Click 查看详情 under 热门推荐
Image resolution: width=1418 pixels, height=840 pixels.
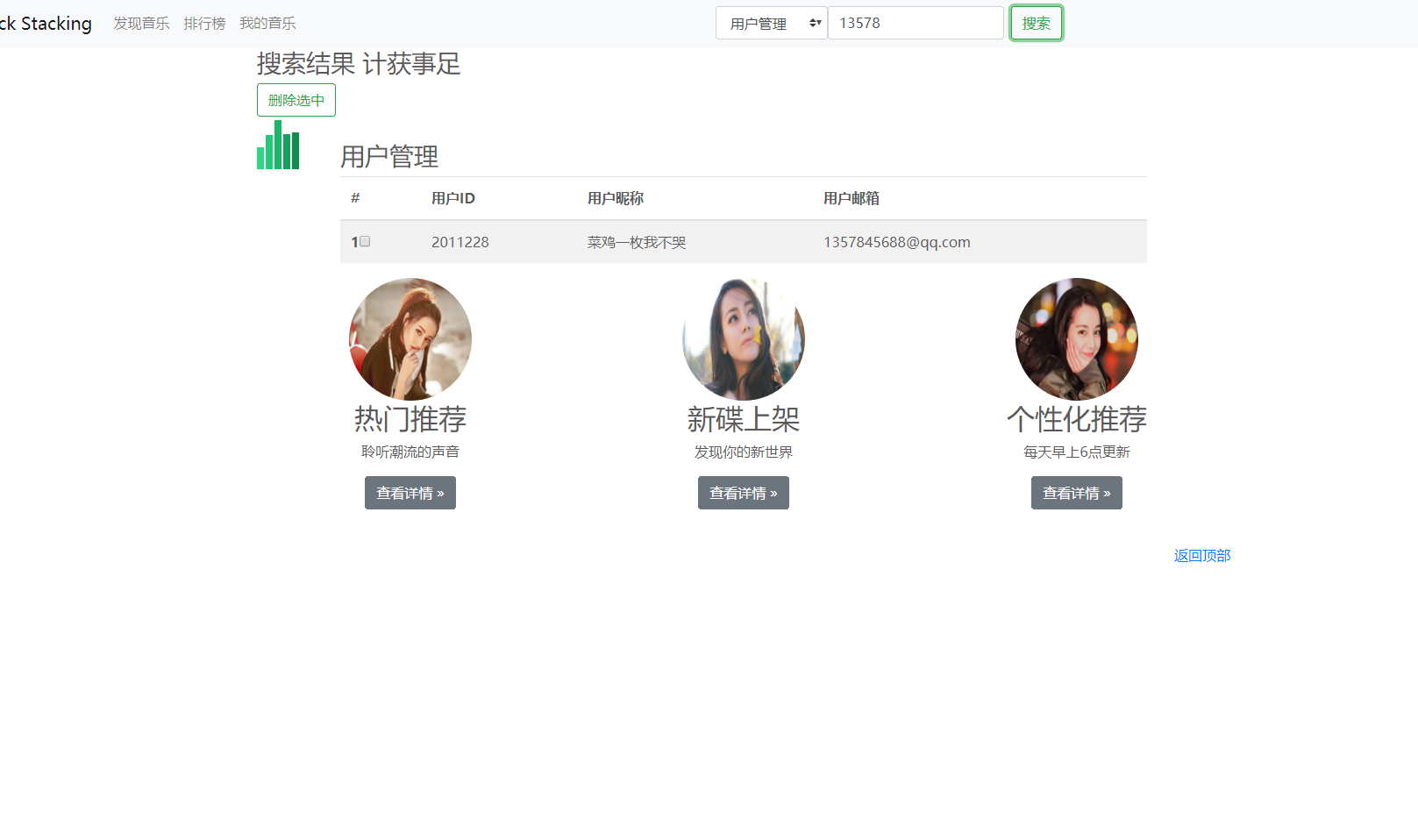point(410,492)
